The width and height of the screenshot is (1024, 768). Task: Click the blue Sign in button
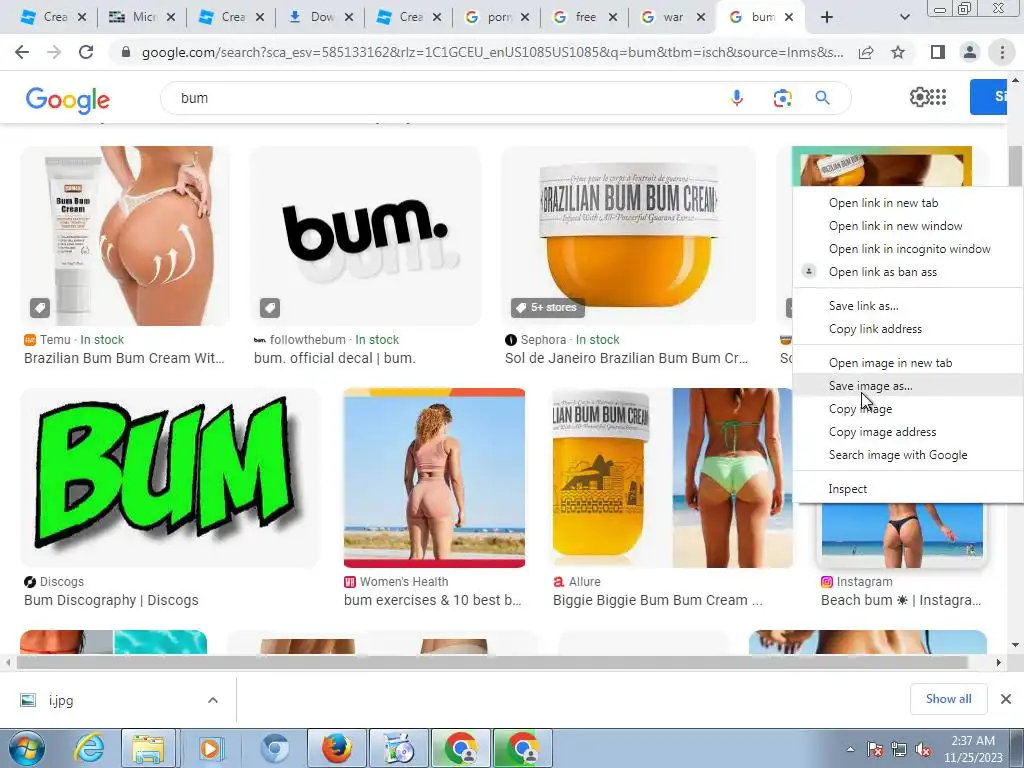[x=988, y=97]
